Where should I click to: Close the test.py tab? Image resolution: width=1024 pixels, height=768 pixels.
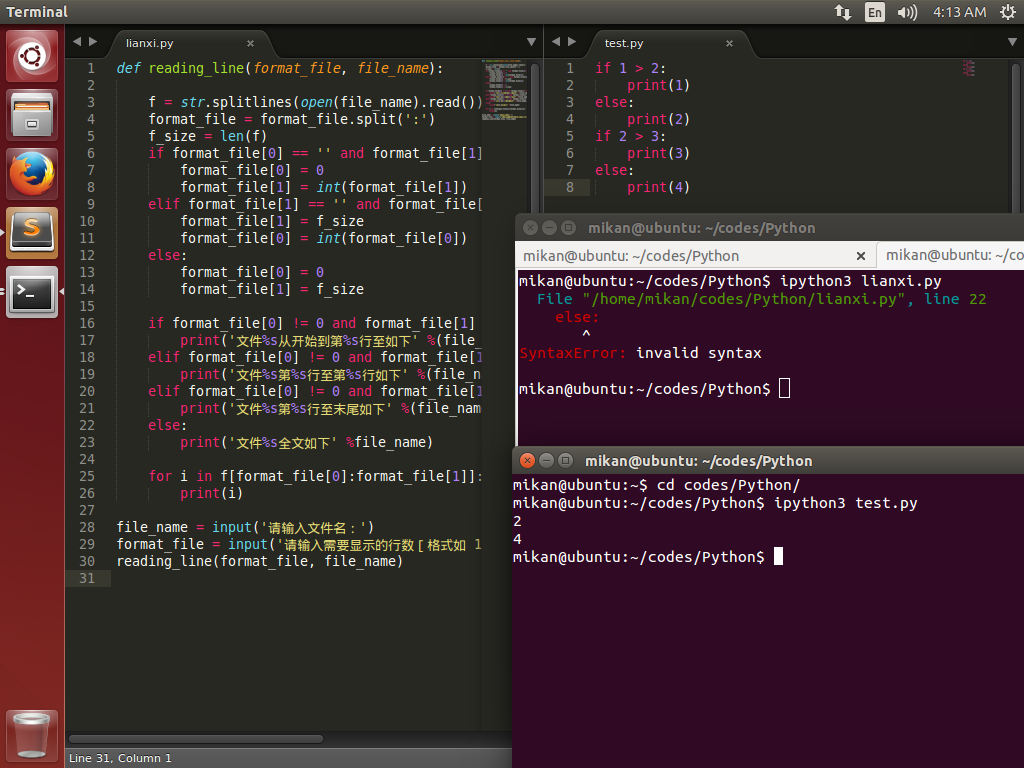[729, 43]
